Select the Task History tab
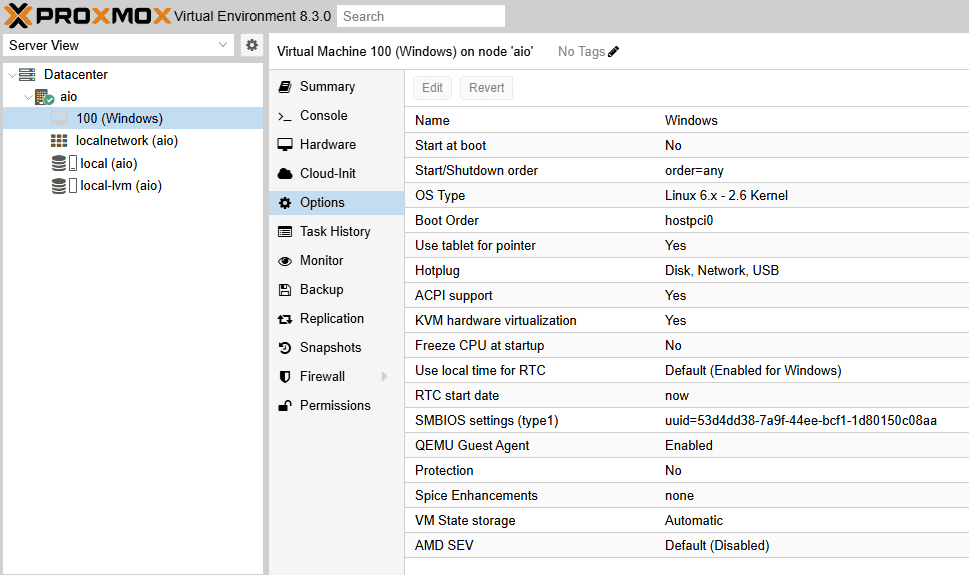The width and height of the screenshot is (969, 575). pyautogui.click(x=336, y=232)
